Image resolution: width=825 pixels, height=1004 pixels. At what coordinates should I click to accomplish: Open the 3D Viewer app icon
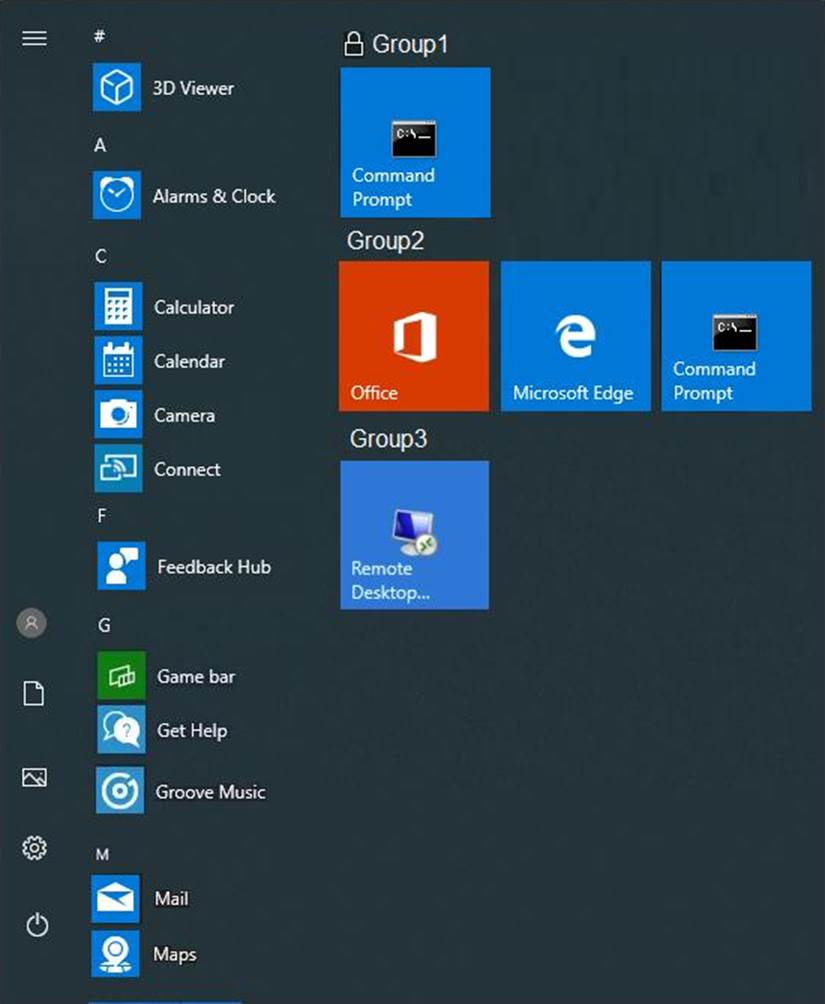[x=117, y=88]
